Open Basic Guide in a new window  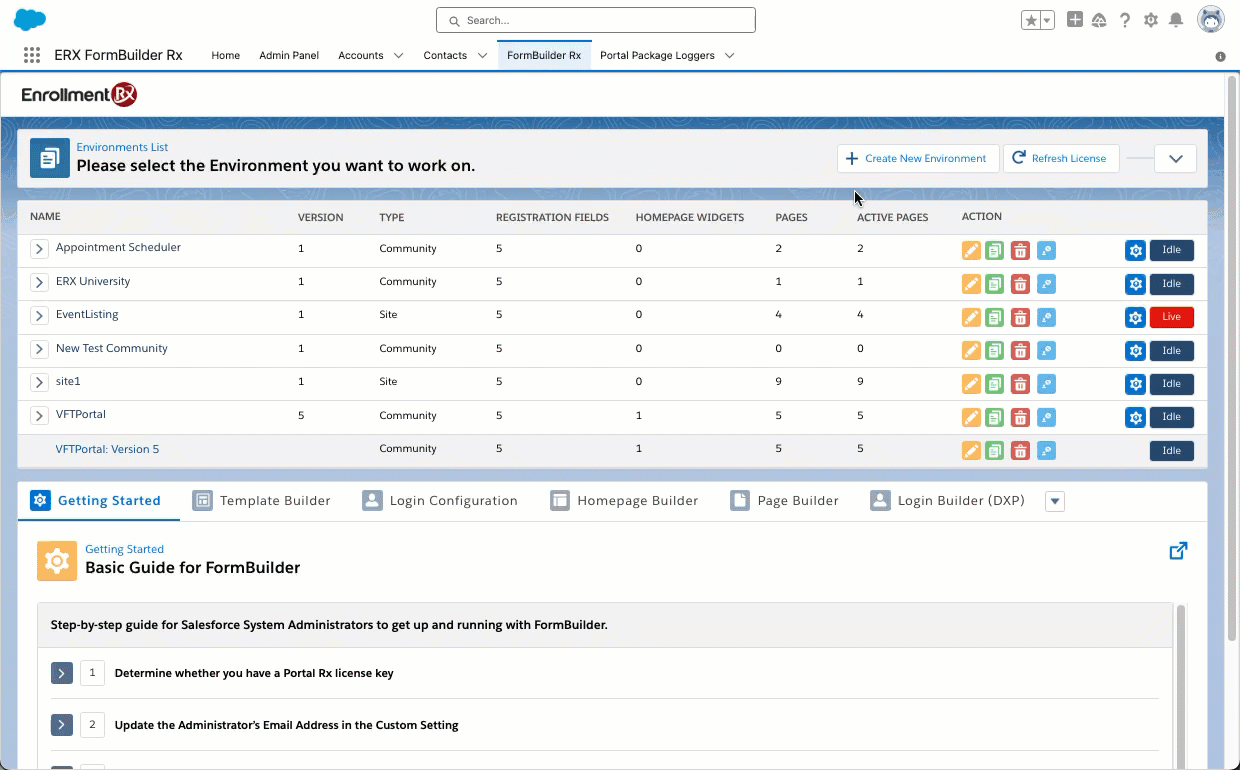(x=1178, y=551)
